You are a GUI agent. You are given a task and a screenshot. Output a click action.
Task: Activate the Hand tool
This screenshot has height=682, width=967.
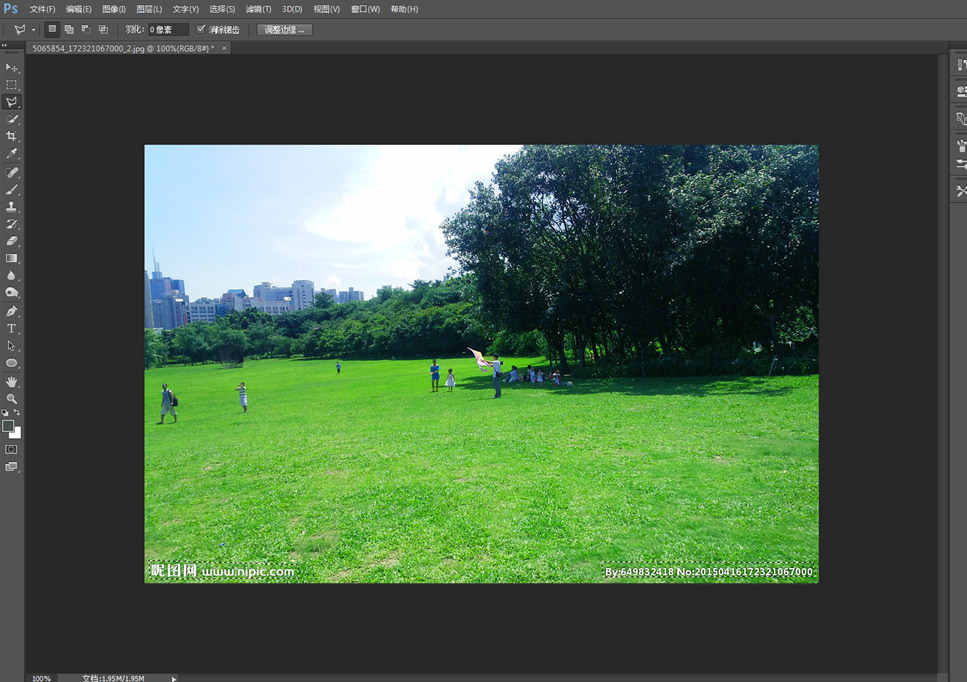pos(12,381)
